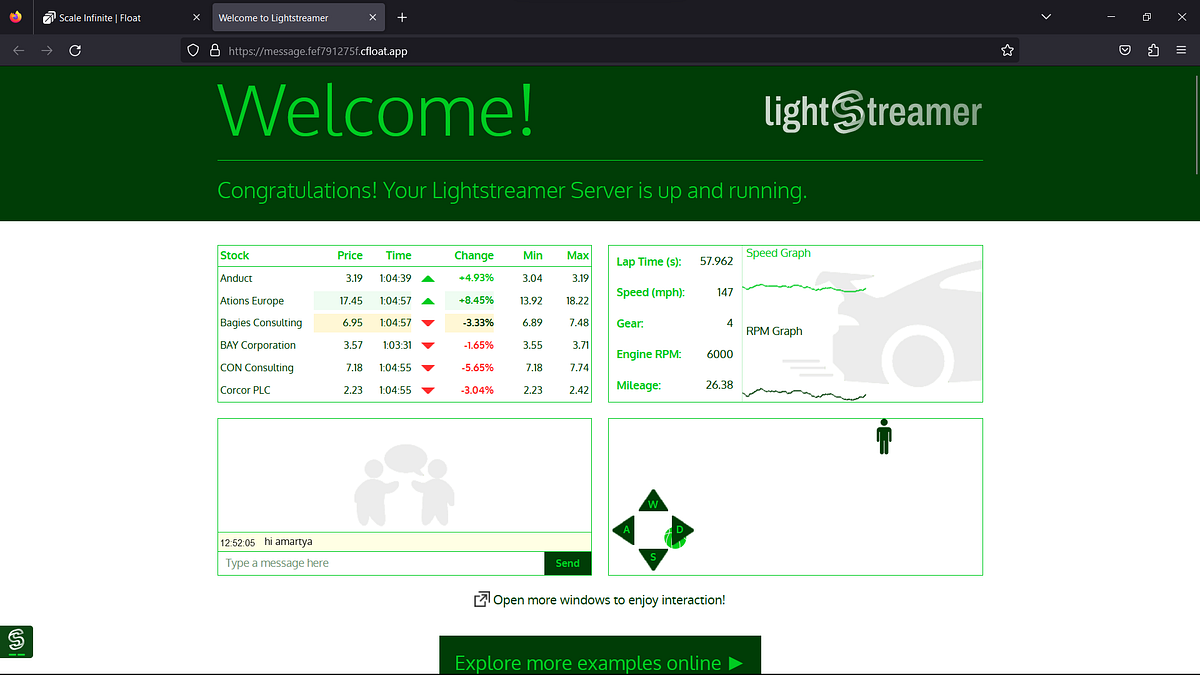
Task: Click the green Lightstreamer badge in bottom-left corner
Action: 17,642
